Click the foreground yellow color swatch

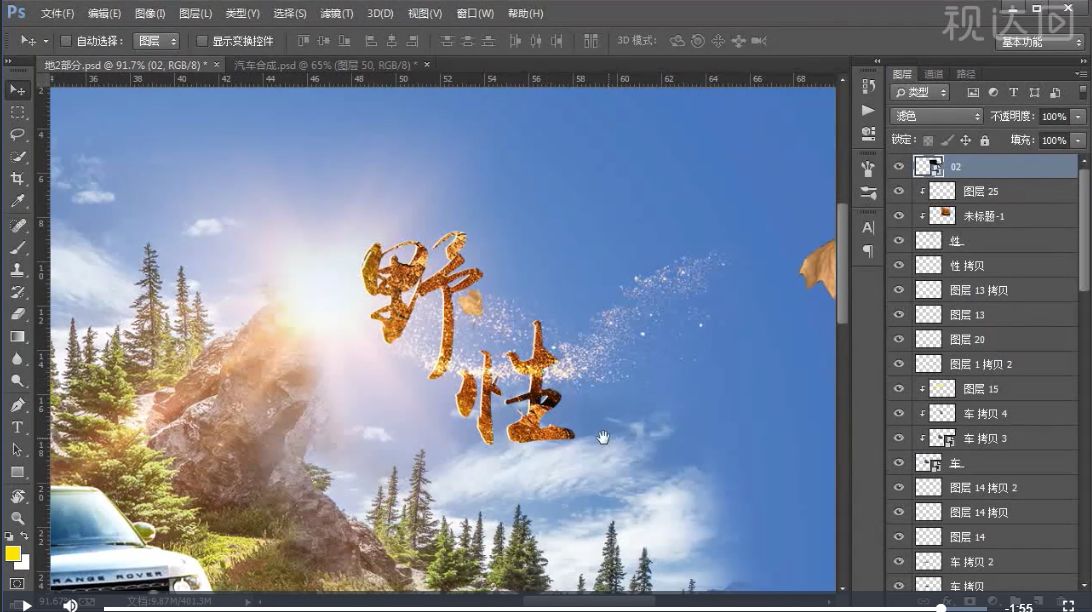coord(13,554)
